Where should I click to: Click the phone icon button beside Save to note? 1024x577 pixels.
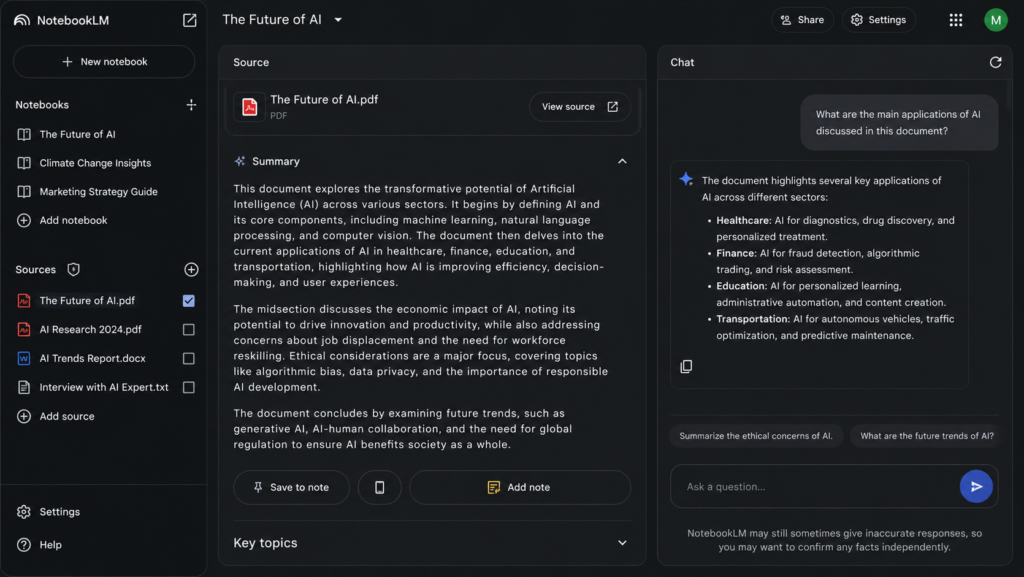(x=379, y=487)
